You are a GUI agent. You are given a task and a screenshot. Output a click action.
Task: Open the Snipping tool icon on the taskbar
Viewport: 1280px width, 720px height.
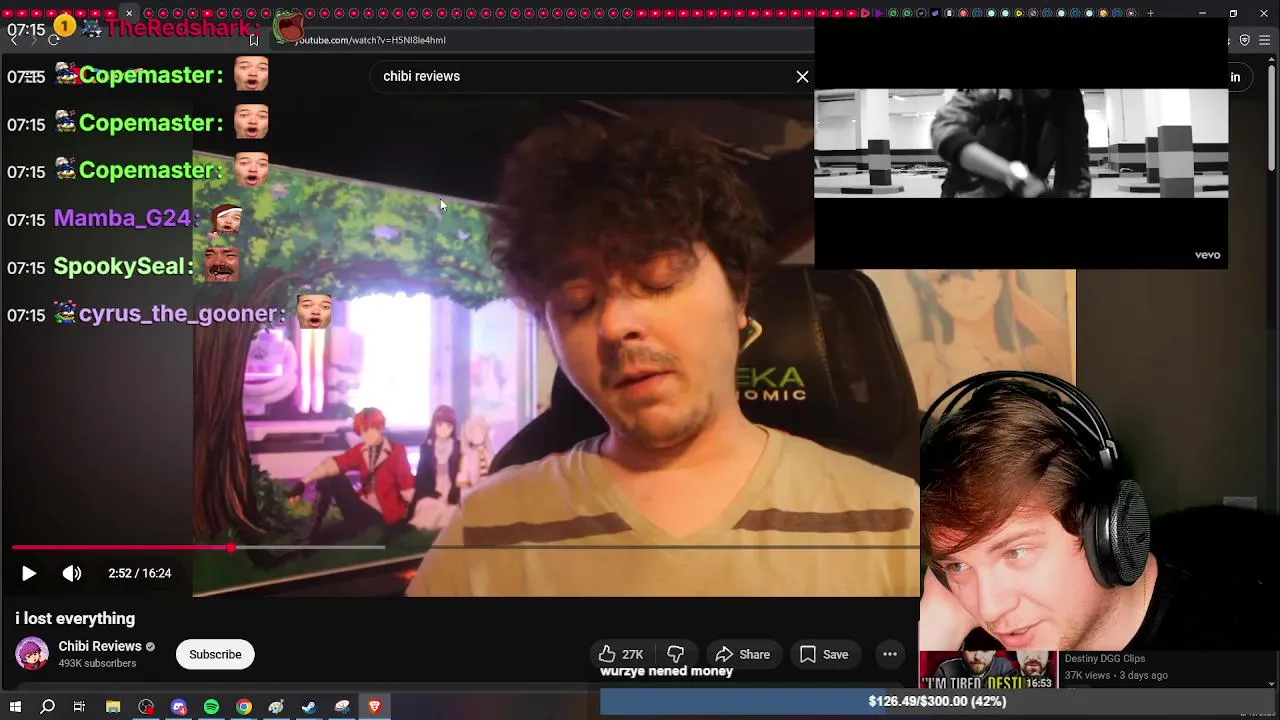pos(342,707)
